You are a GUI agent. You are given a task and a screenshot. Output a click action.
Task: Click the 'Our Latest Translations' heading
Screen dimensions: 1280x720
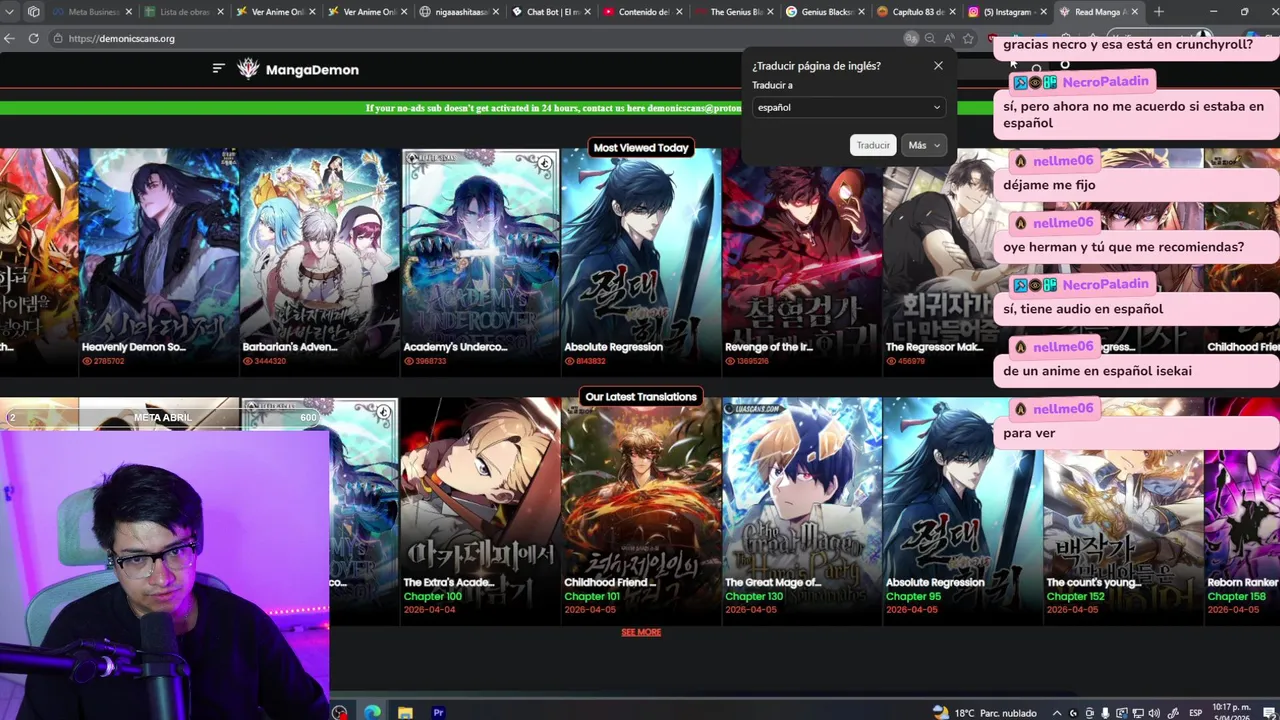[641, 397]
